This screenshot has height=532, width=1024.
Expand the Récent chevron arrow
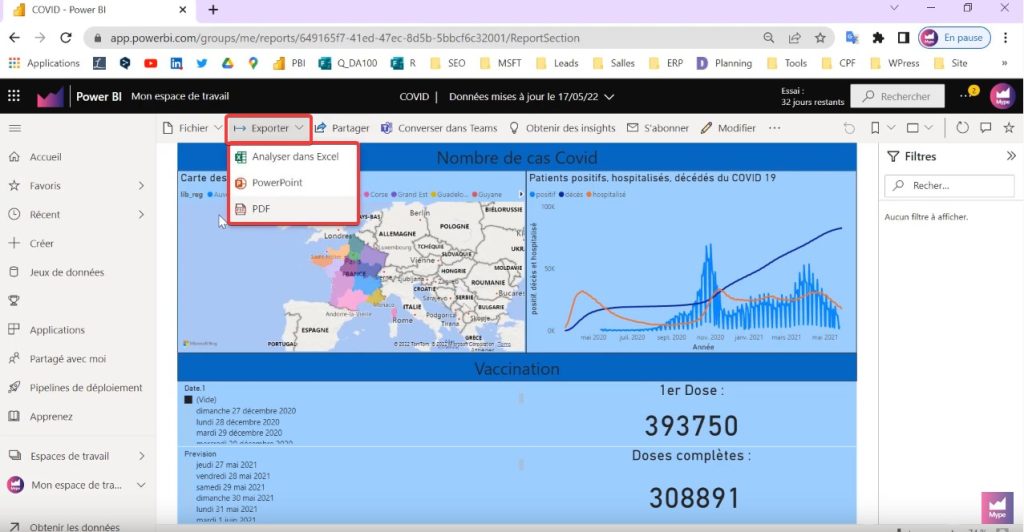tap(141, 214)
